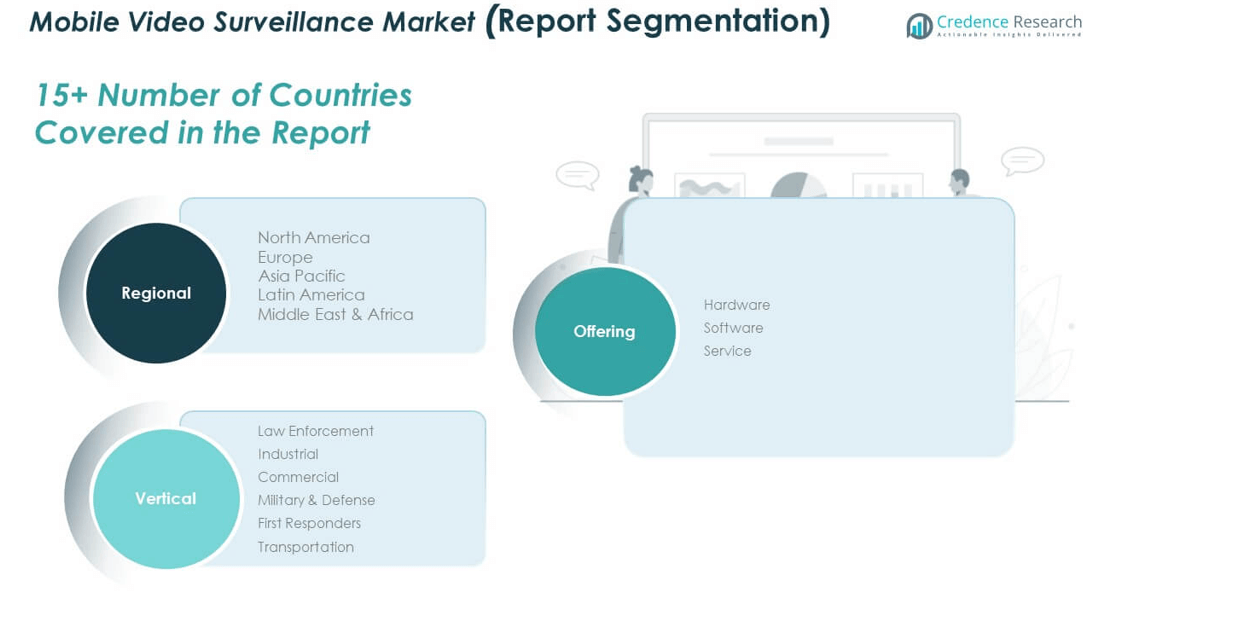Screen dimensions: 1238x636
Task: Select the pie chart graphic on the monitor
Action: pos(798,186)
